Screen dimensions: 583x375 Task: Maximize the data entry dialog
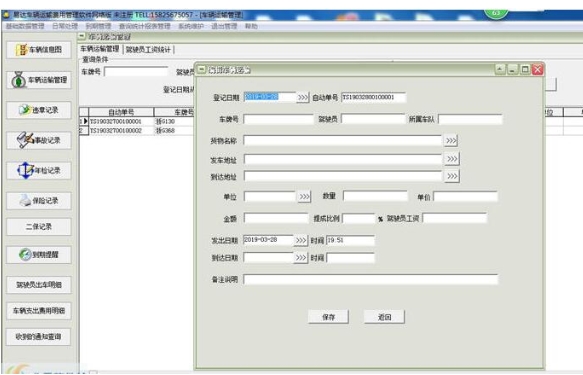[x=525, y=69]
